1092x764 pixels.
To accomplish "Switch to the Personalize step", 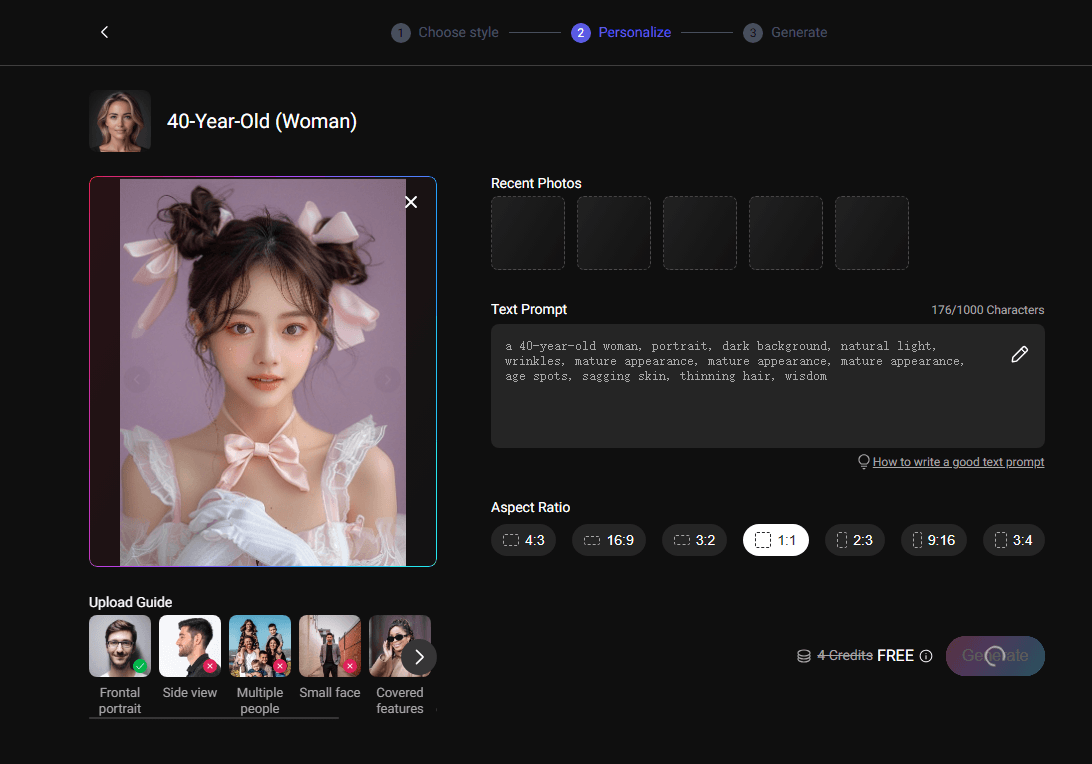I will click(621, 32).
